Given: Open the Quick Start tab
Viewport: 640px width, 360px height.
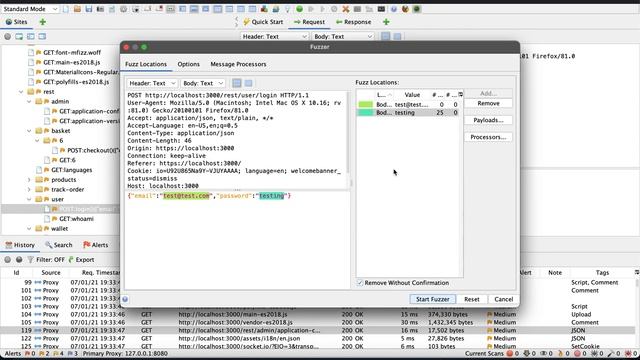Looking at the screenshot, I should click(x=263, y=22).
